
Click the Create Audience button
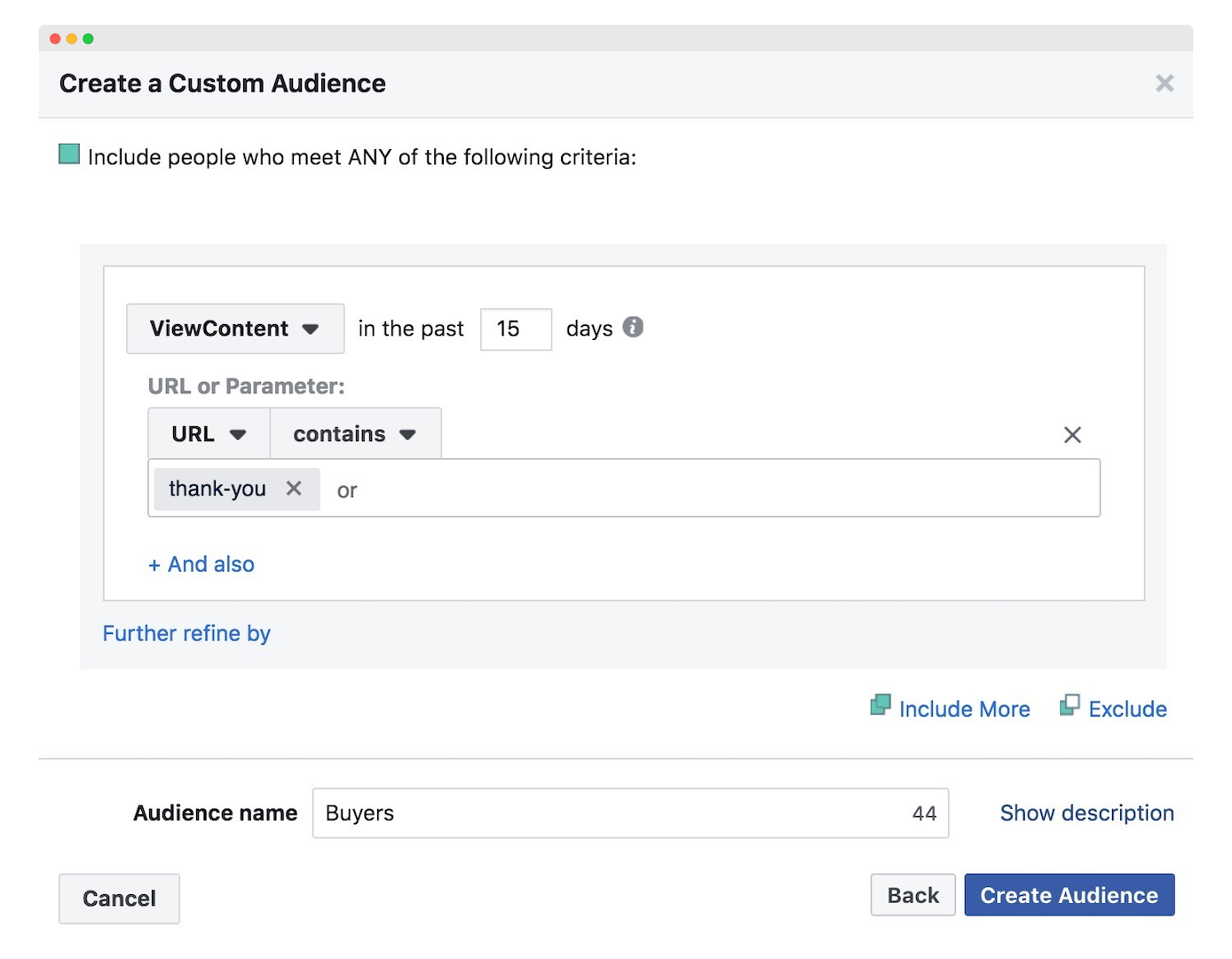[x=1070, y=895]
